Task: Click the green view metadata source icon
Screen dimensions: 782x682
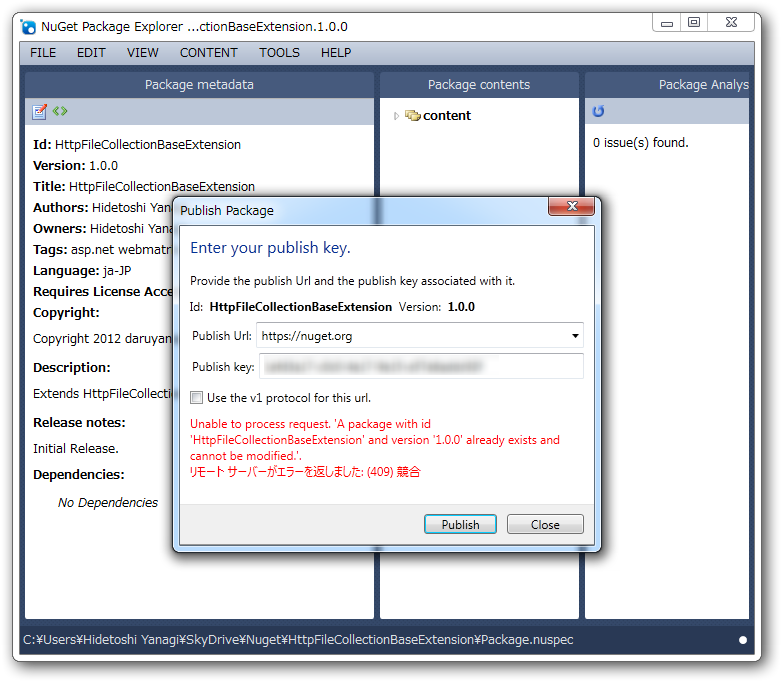Action: (60, 111)
